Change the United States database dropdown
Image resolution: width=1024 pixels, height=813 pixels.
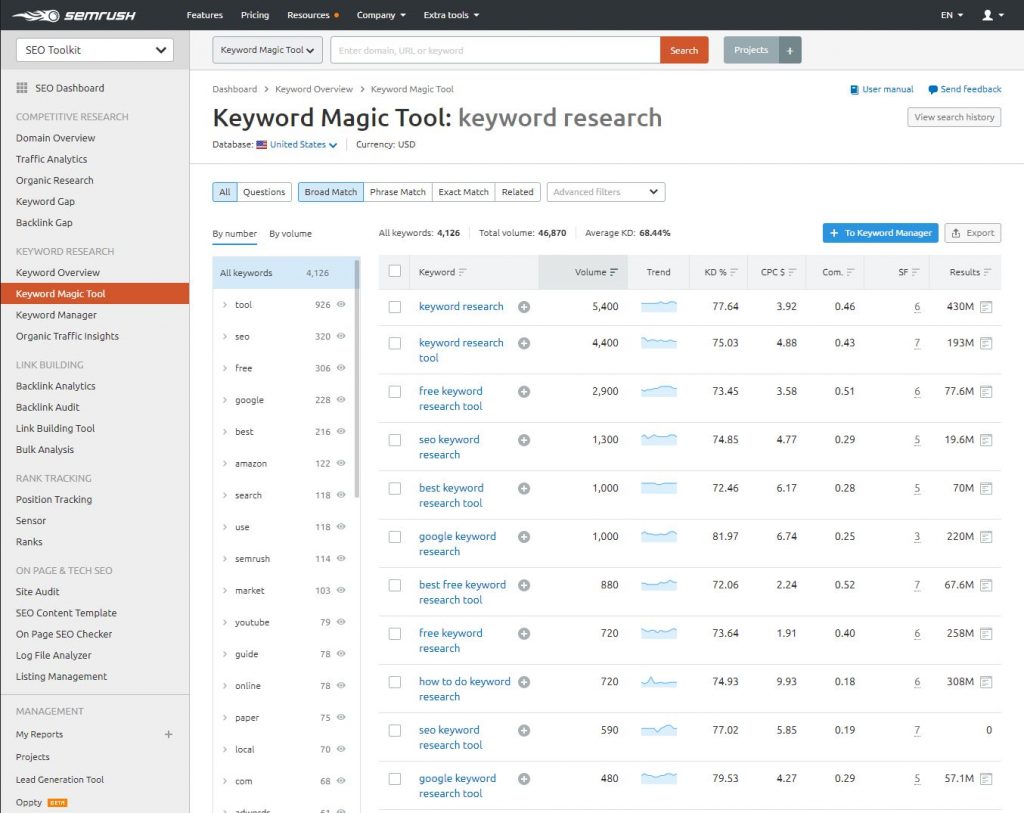pyautogui.click(x=303, y=145)
